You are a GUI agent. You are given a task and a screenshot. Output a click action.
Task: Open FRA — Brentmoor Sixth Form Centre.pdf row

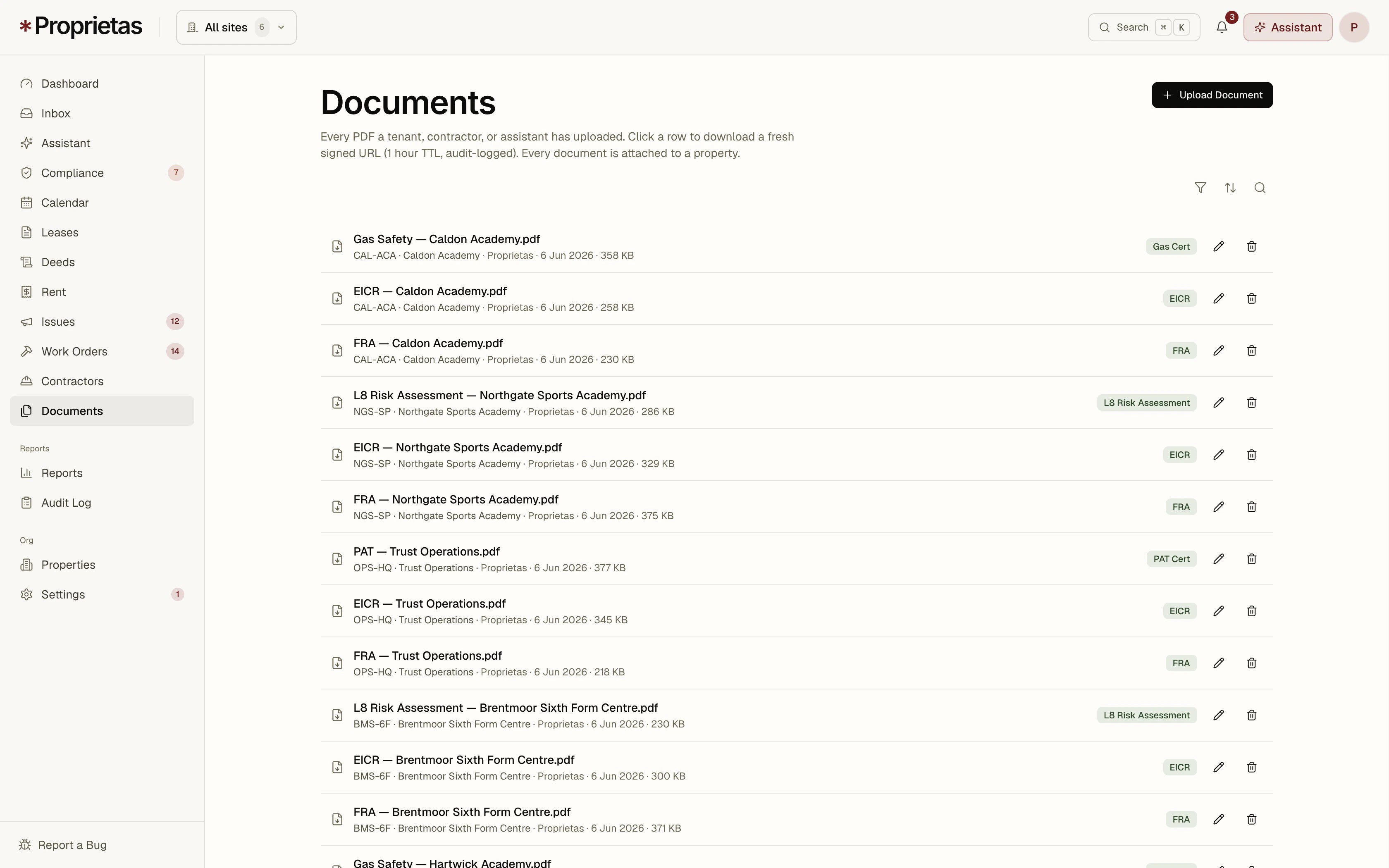(x=797, y=819)
